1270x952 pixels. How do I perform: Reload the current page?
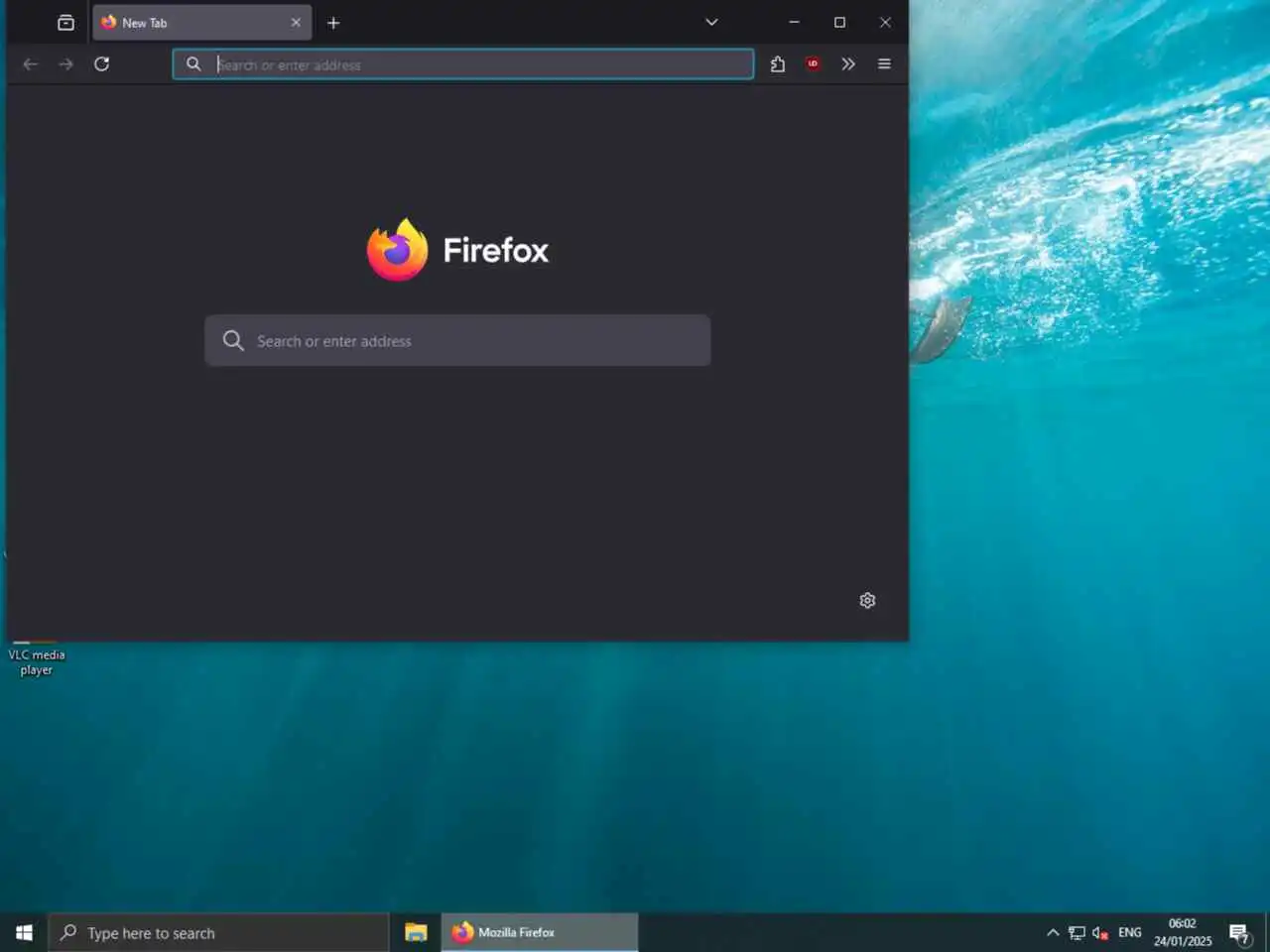click(101, 64)
